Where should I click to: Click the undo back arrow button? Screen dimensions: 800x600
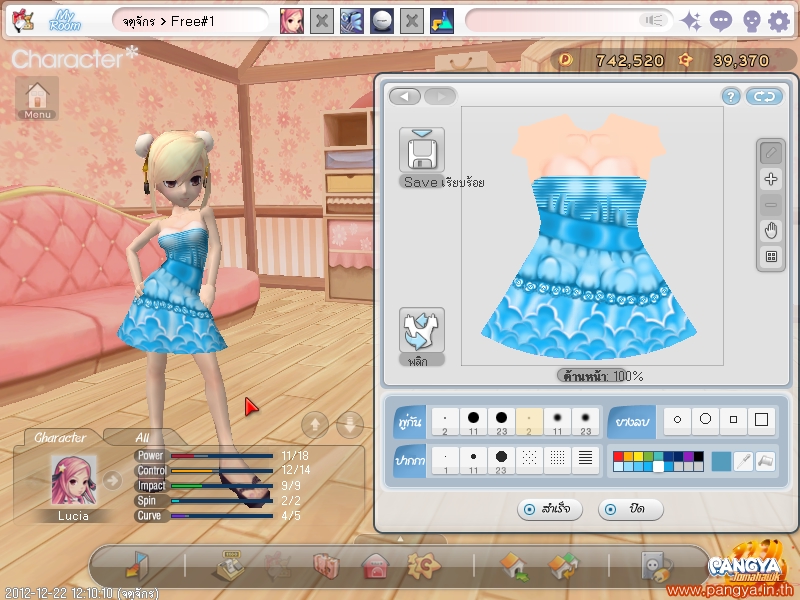(x=405, y=96)
